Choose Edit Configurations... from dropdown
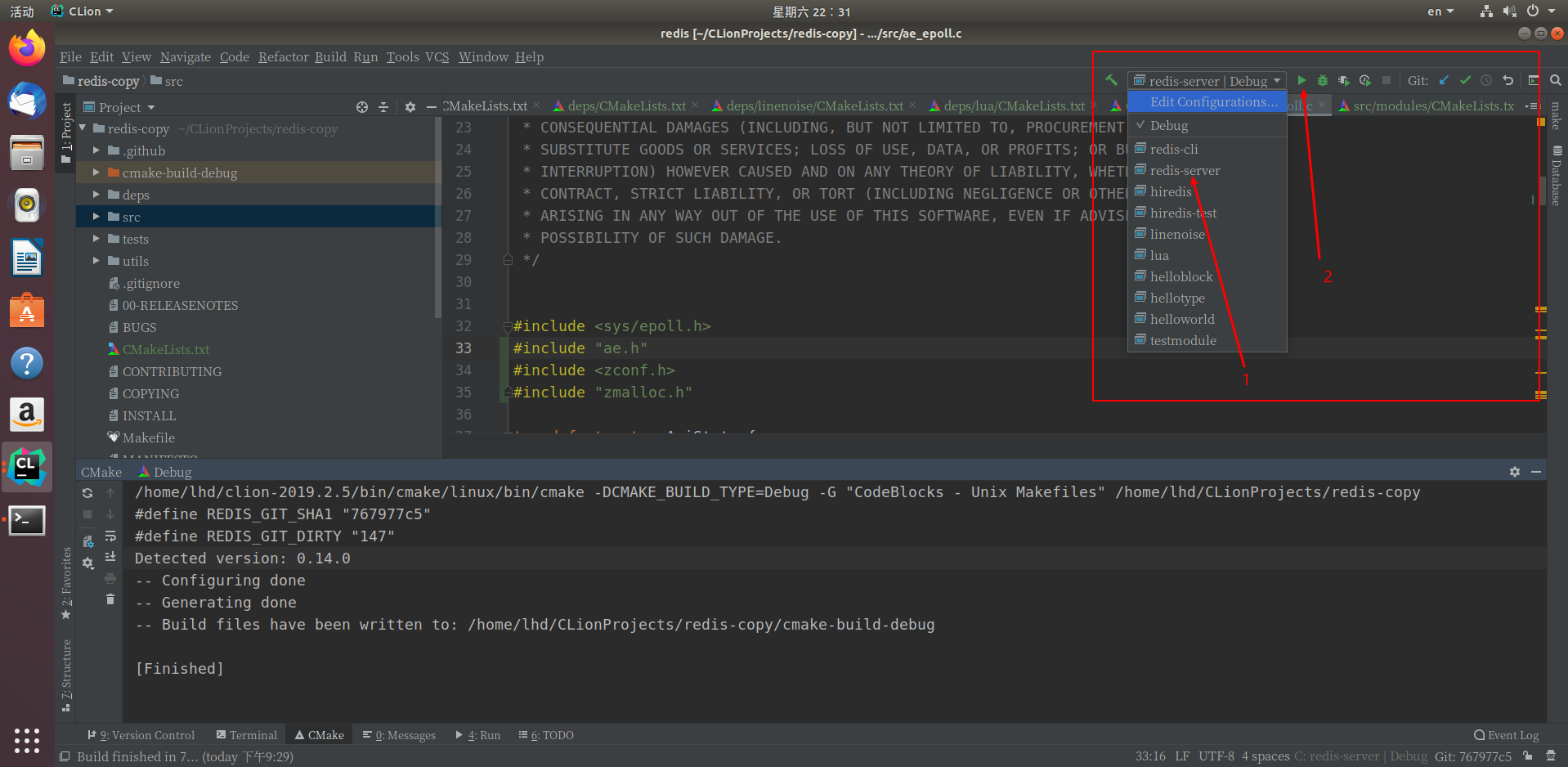Image resolution: width=1568 pixels, height=767 pixels. pyautogui.click(x=1207, y=102)
